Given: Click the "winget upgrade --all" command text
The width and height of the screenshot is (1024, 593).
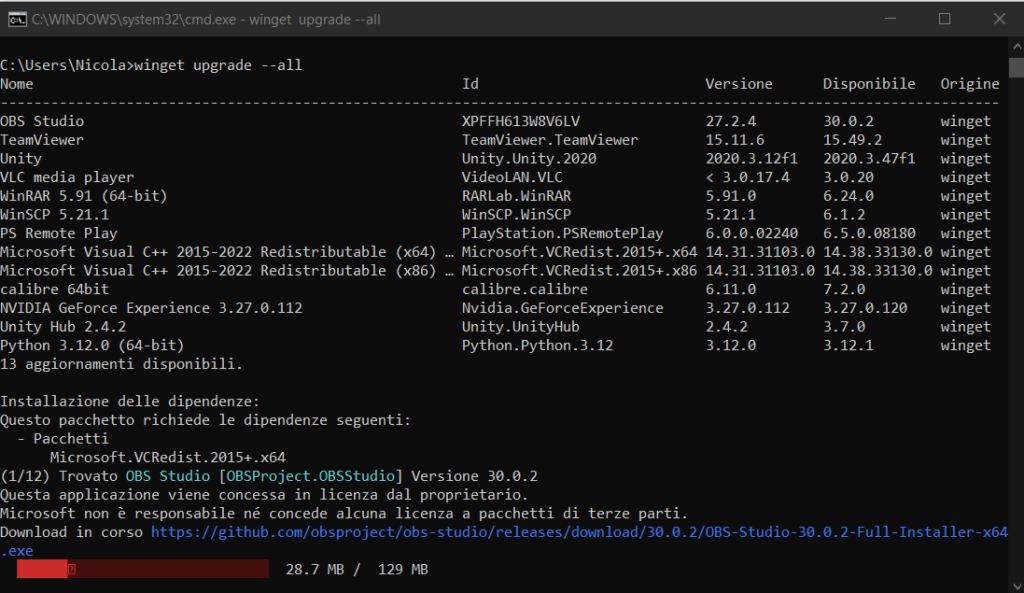Looking at the screenshot, I should [x=218, y=65].
